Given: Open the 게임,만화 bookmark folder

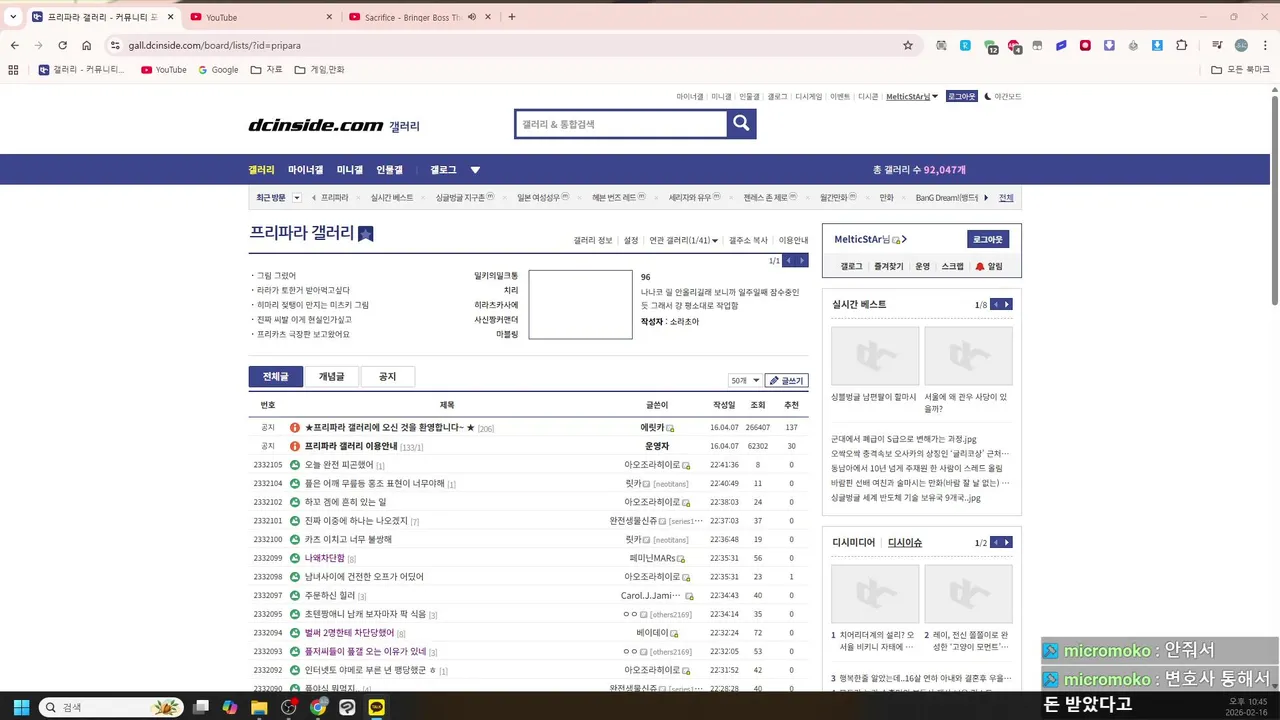Looking at the screenshot, I should 320,70.
